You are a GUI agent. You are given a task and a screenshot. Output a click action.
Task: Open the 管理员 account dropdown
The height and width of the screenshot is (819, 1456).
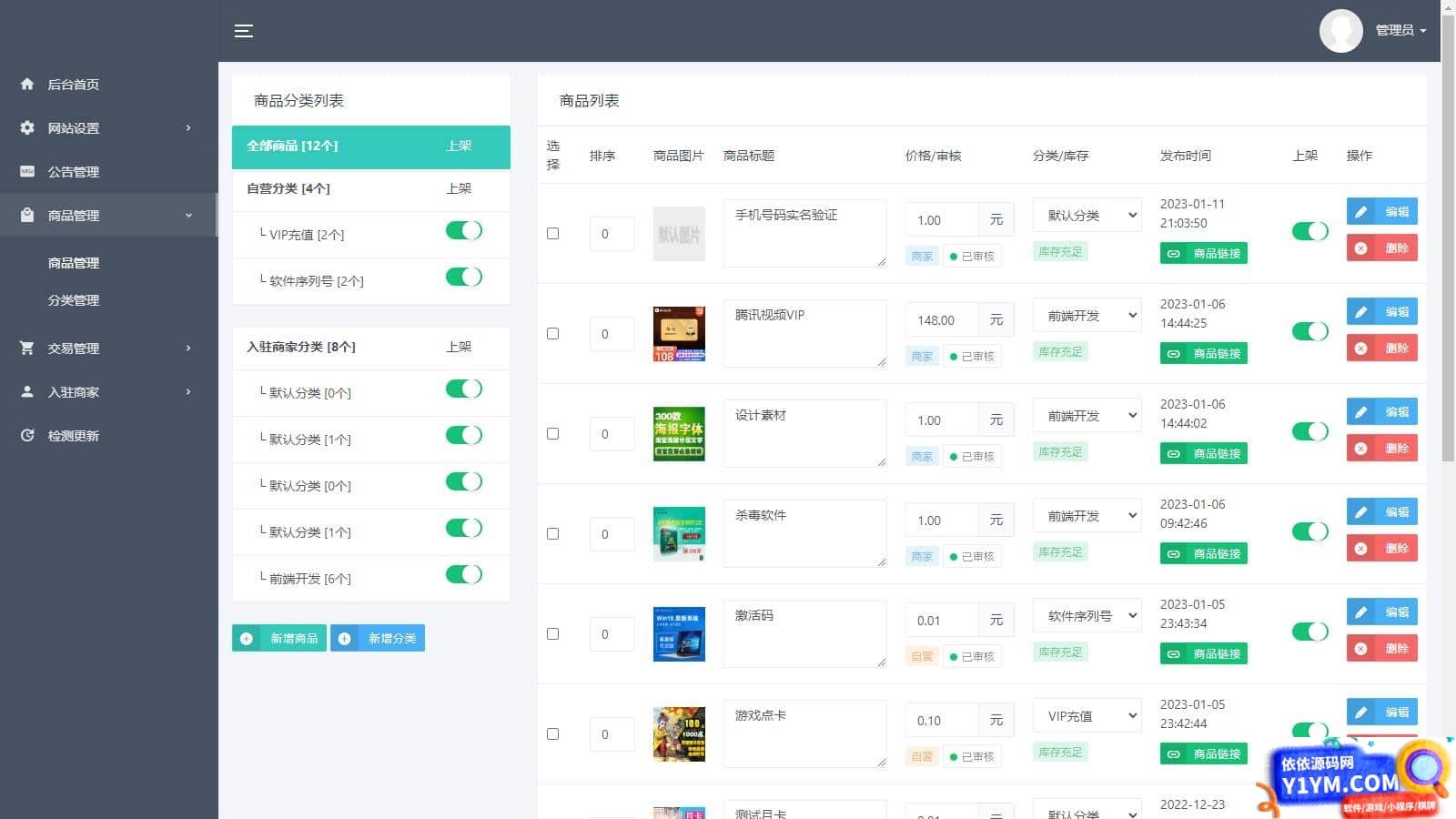[x=1400, y=31]
